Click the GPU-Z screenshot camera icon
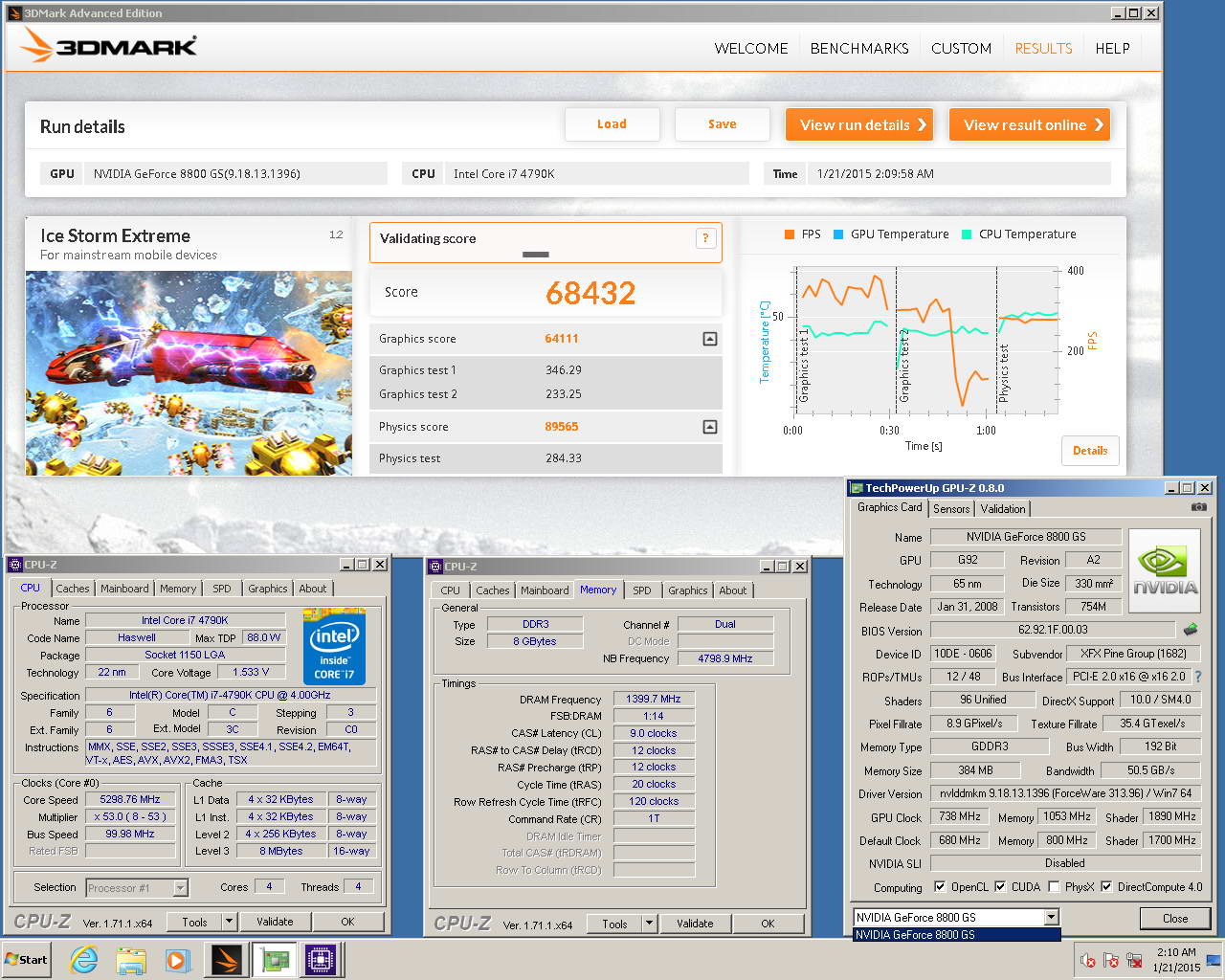The width and height of the screenshot is (1225, 980). click(1198, 507)
